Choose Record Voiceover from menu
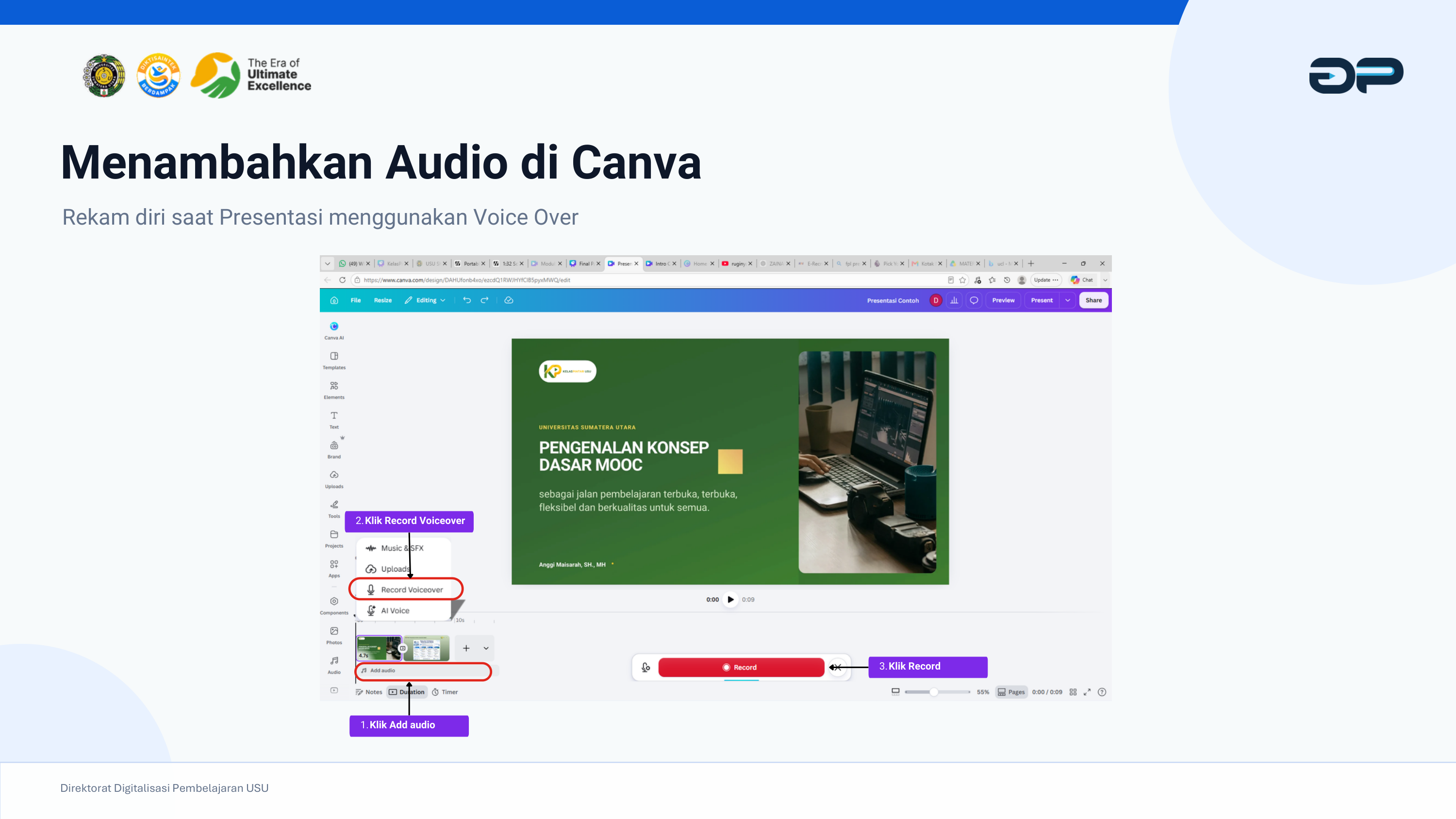Viewport: 1456px width, 819px height. 406,590
